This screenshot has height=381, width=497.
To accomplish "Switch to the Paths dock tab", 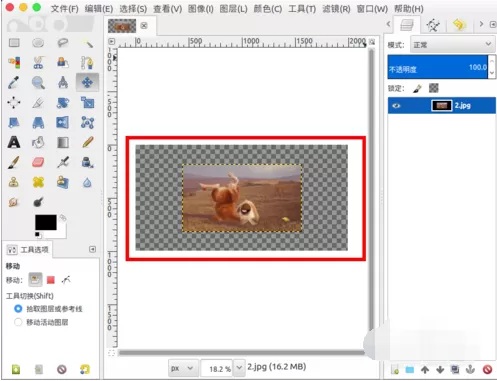I will 433,25.
